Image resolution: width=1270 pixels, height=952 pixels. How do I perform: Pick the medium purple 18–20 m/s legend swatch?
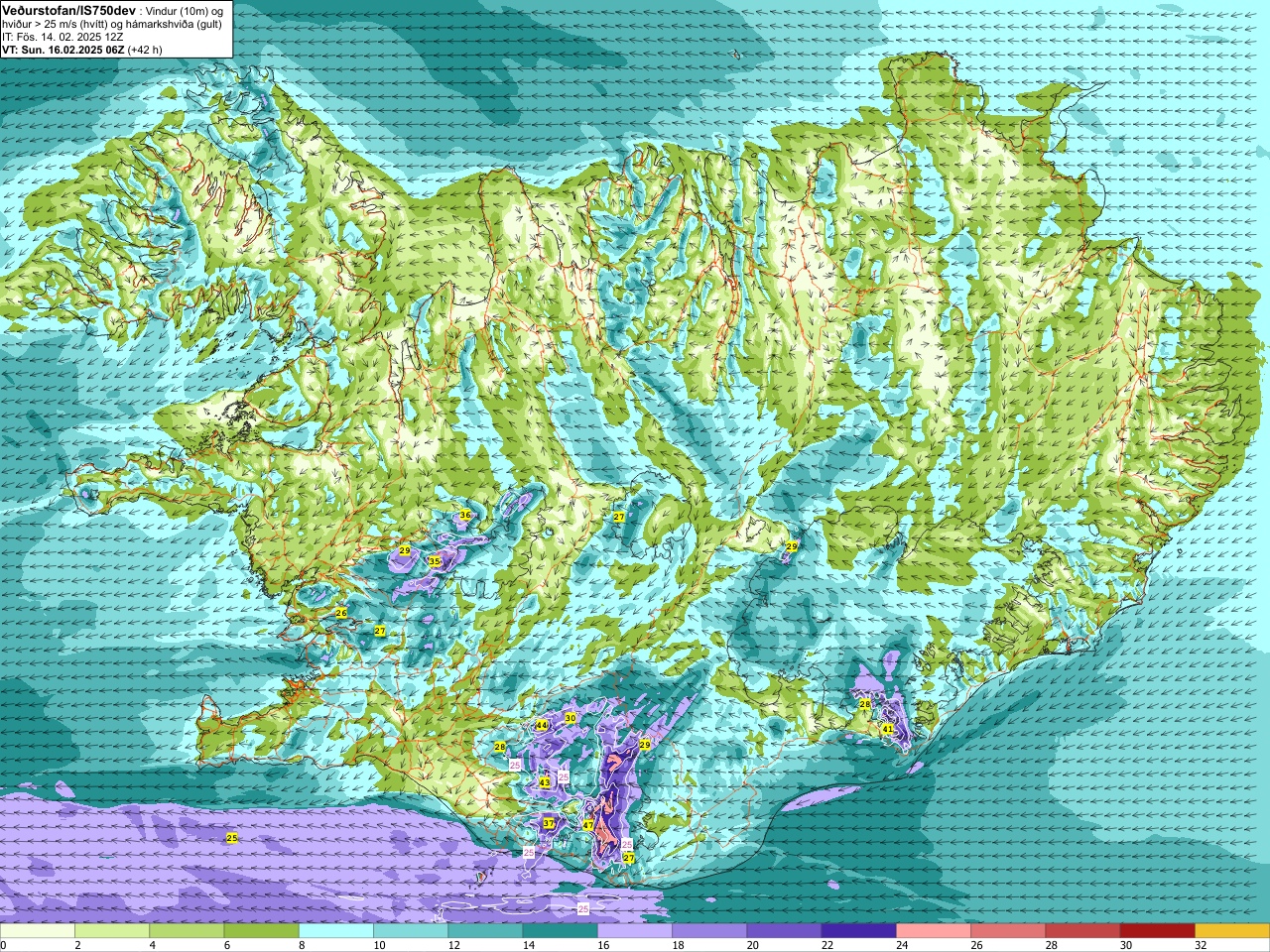709,931
